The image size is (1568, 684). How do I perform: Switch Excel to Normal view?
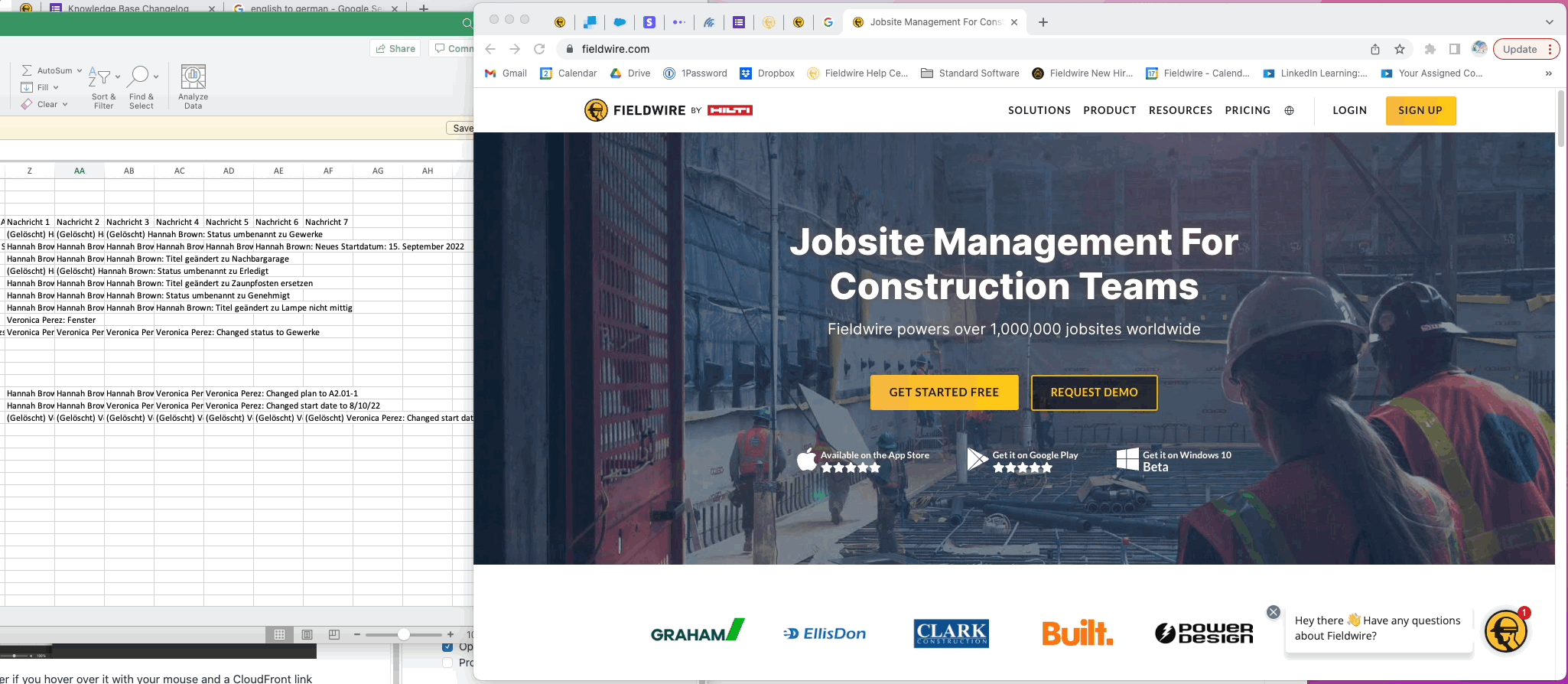[280, 634]
